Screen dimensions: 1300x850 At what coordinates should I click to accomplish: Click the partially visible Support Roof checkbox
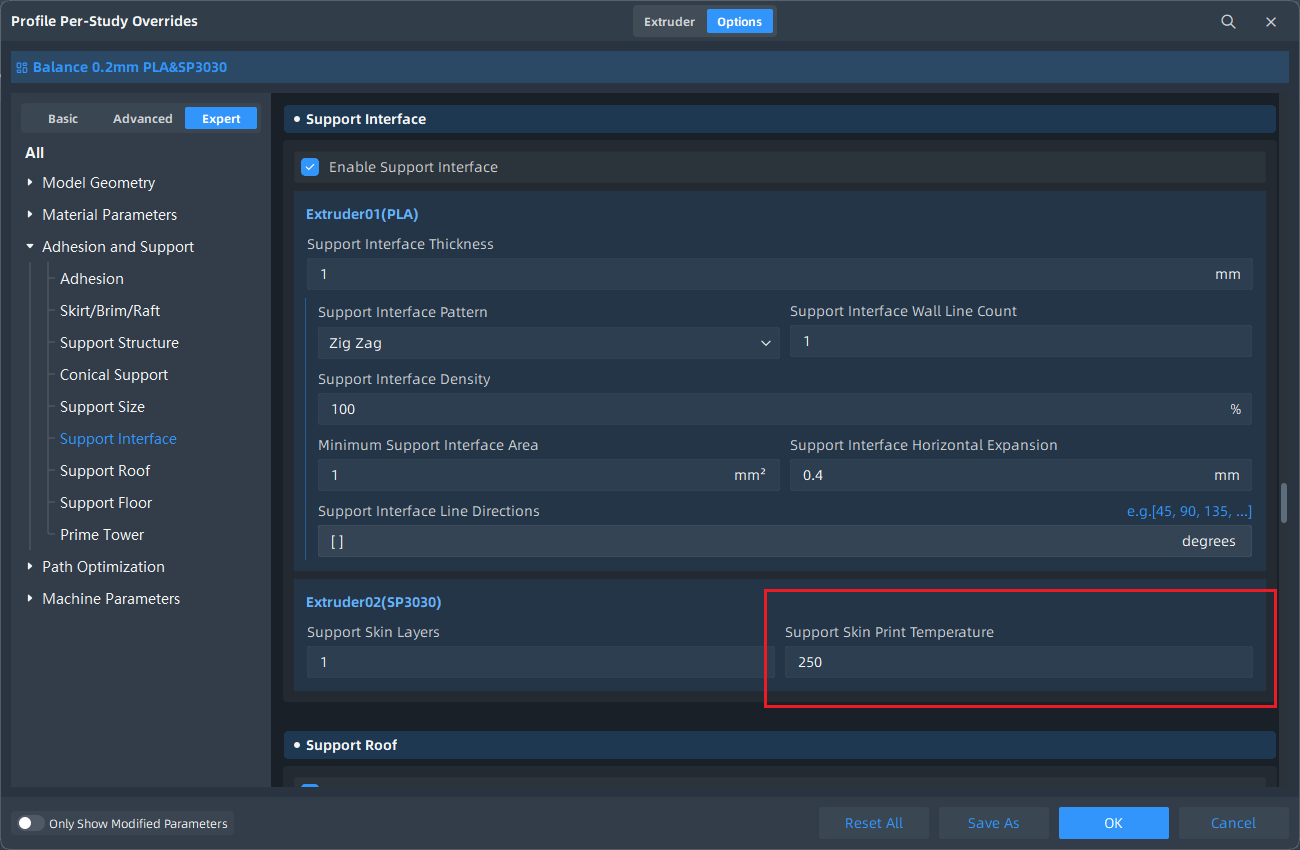pos(310,787)
